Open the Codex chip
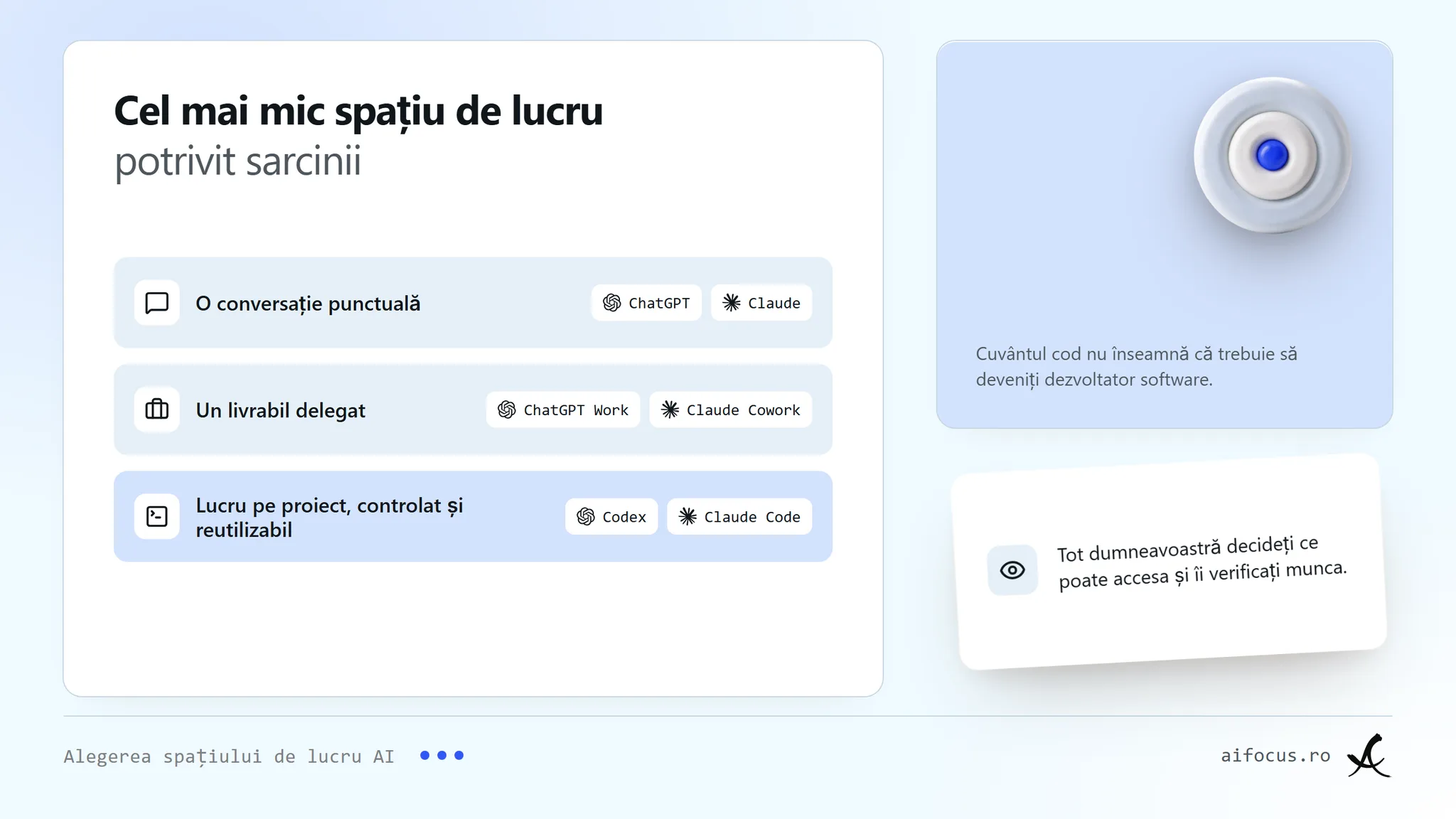Viewport: 1456px width, 819px height. [x=611, y=517]
